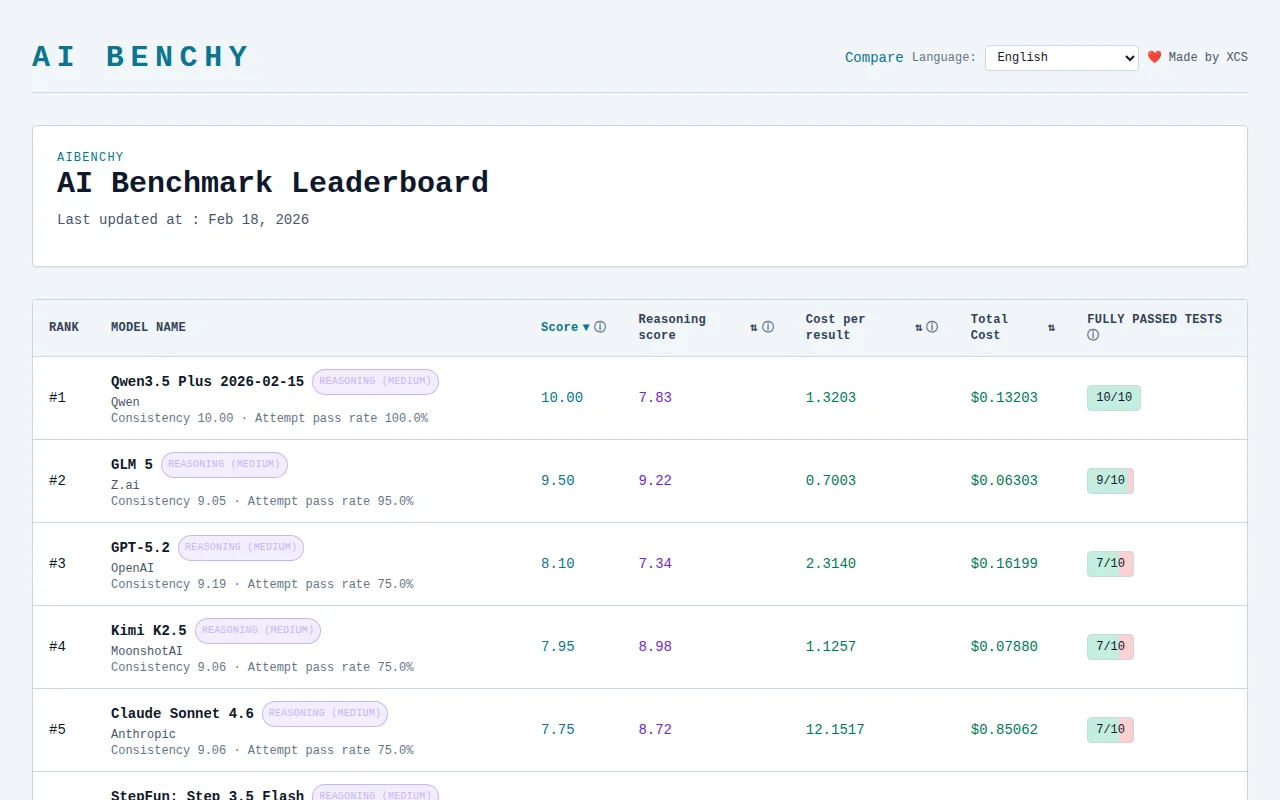The height and width of the screenshot is (800, 1280).
Task: Click the MoonshotAI provider label
Action: coord(147,651)
